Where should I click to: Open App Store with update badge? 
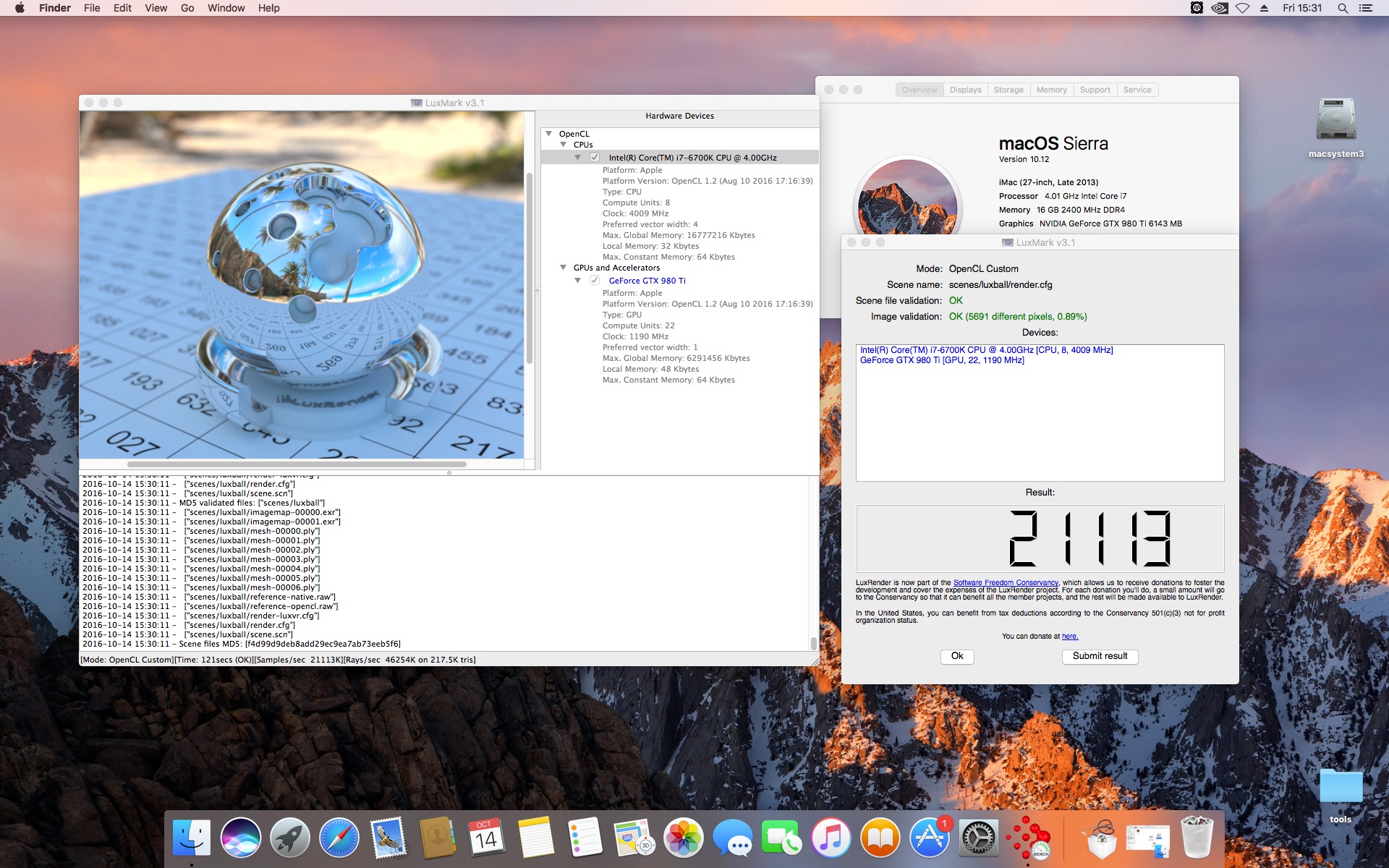929,838
